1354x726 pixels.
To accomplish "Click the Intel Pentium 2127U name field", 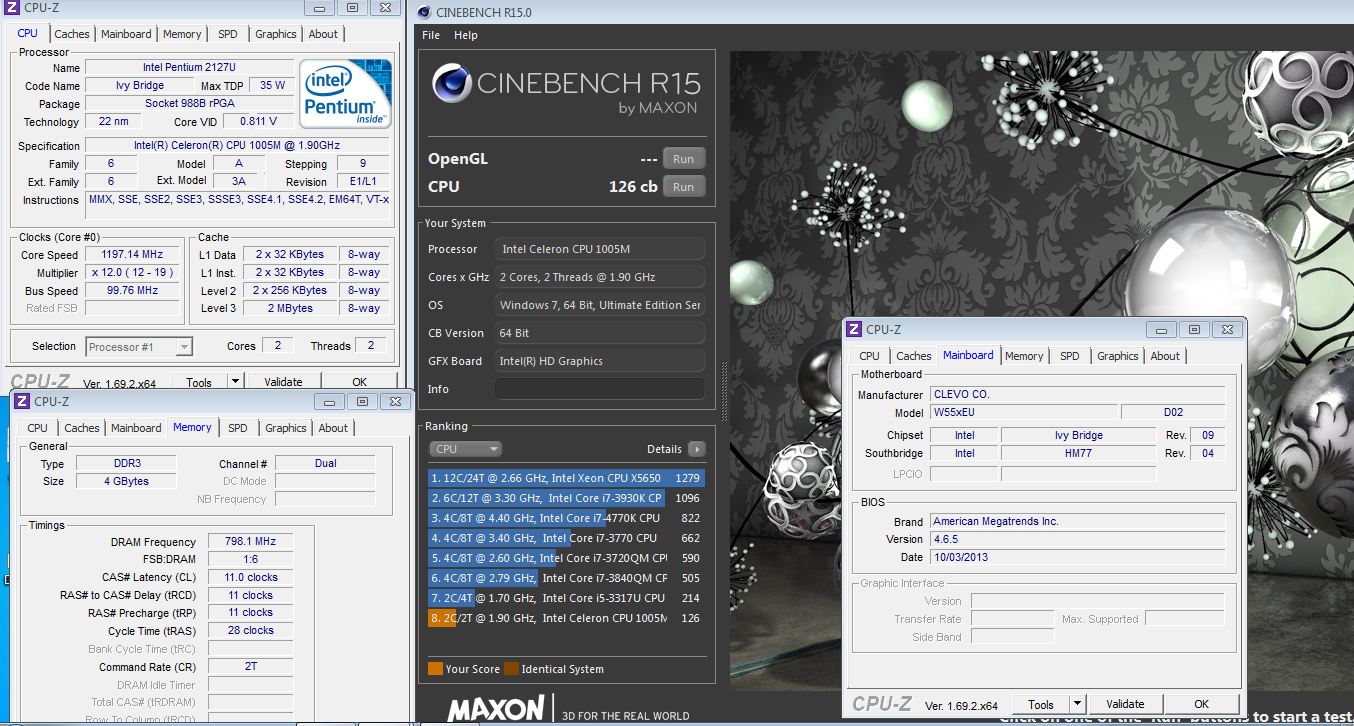I will (189, 68).
